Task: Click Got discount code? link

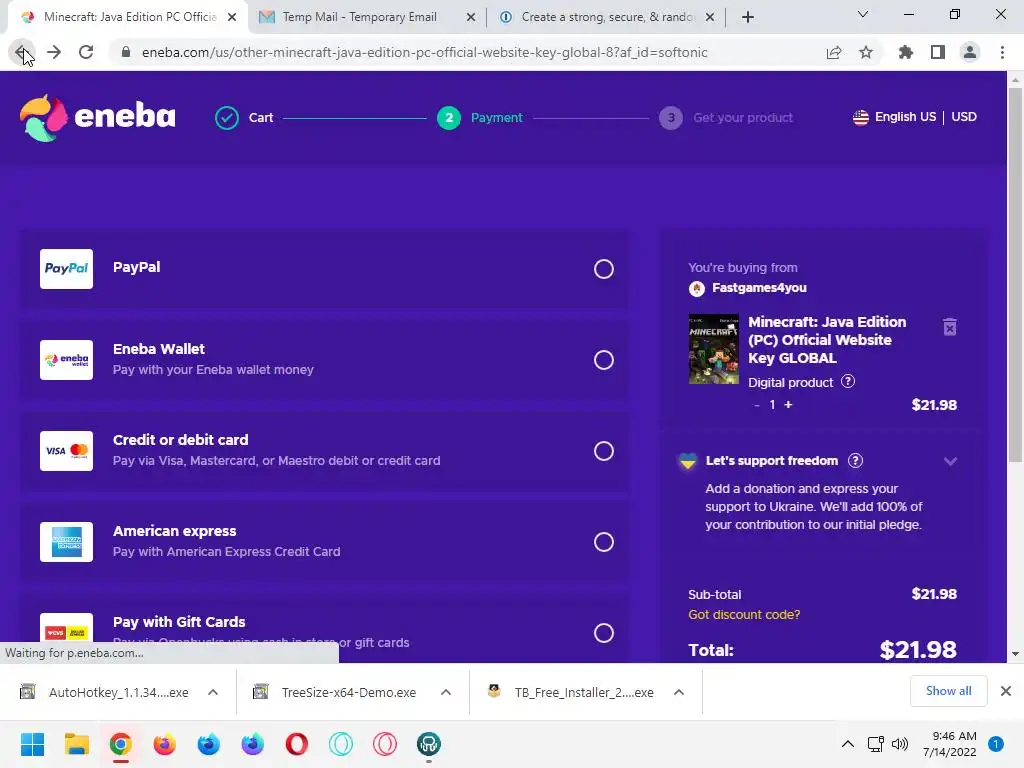Action: 744,615
